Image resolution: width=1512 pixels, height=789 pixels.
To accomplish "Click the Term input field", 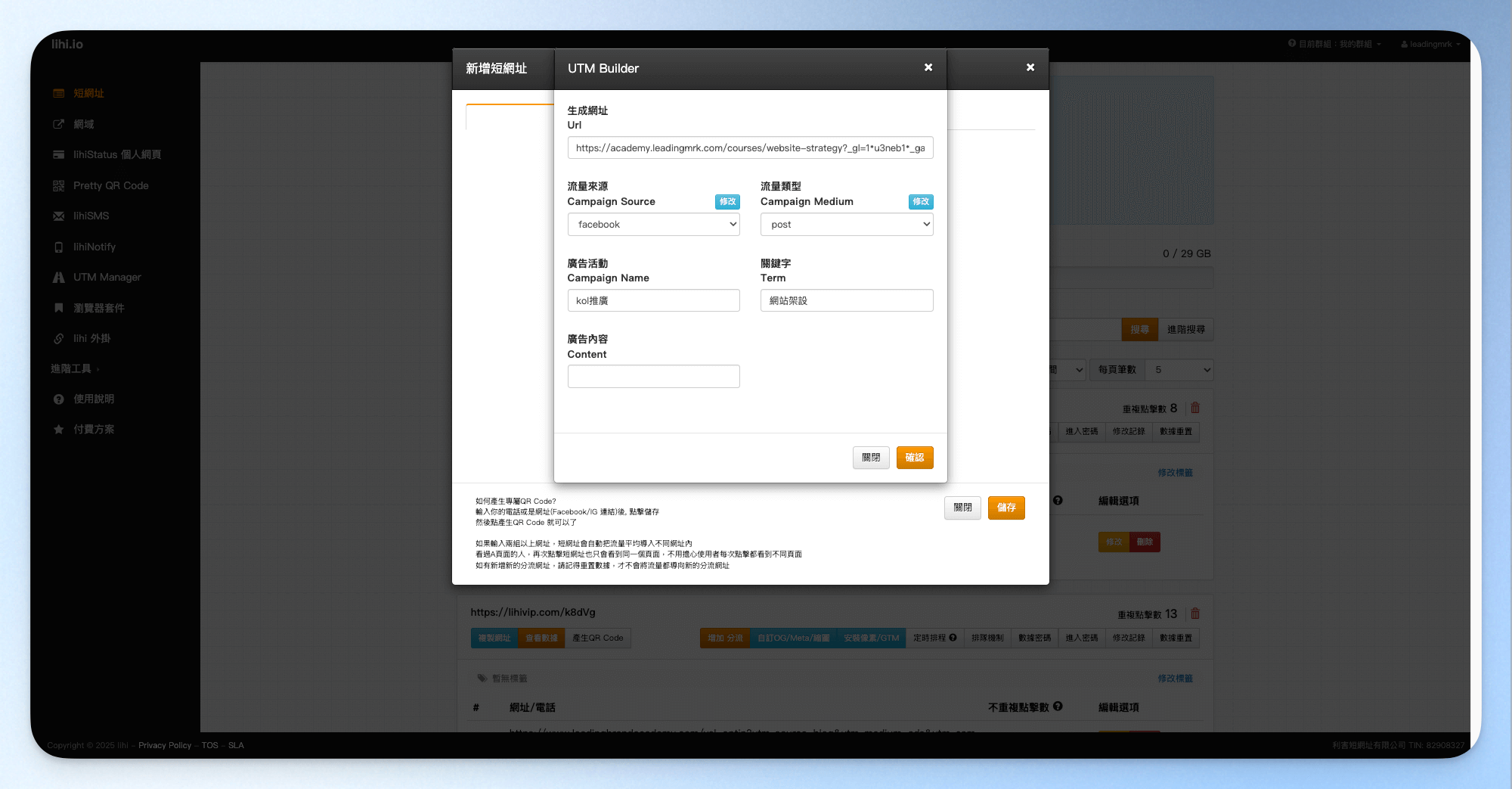I will tap(847, 300).
